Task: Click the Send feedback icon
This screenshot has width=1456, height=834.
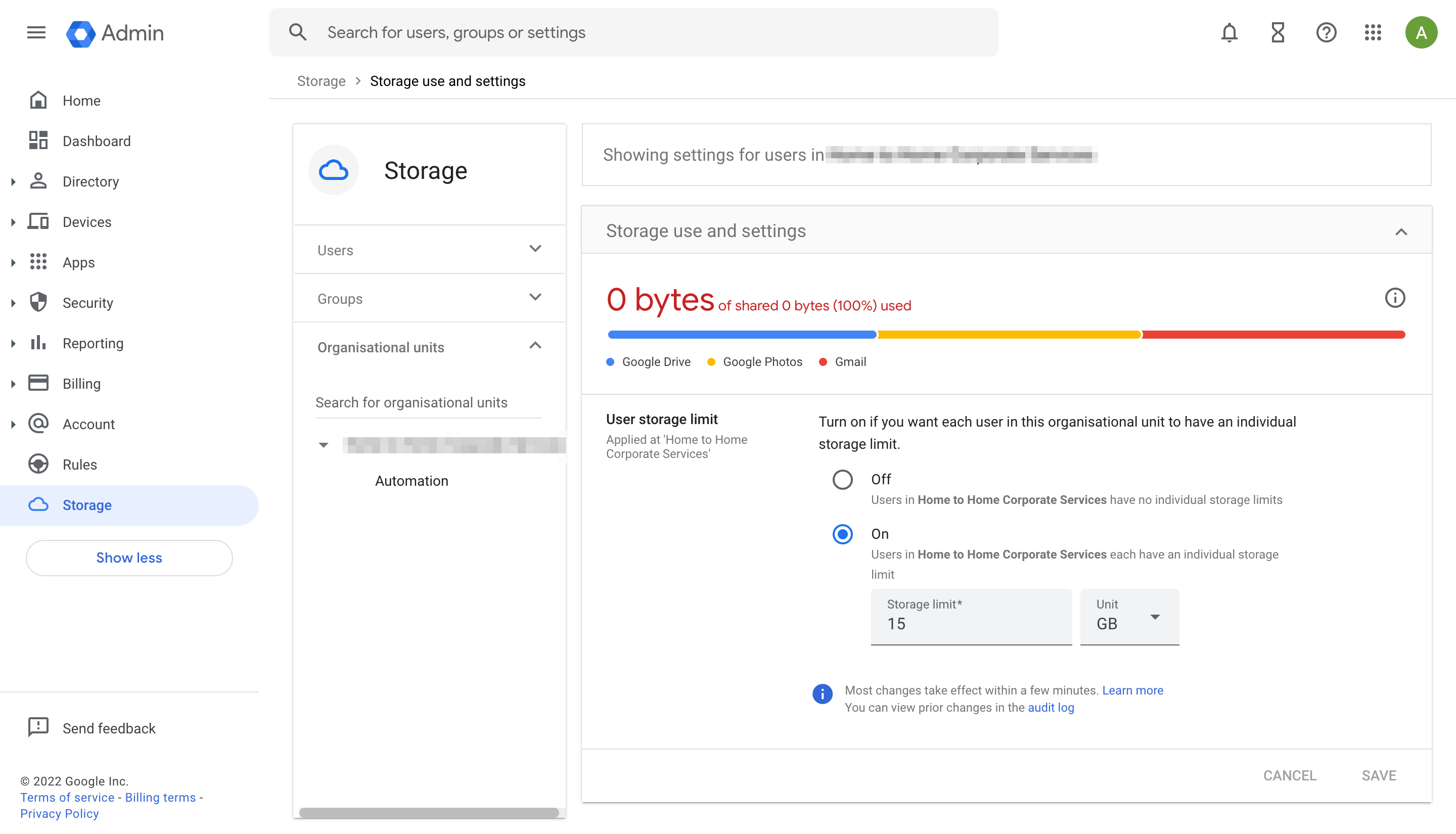Action: 38,727
